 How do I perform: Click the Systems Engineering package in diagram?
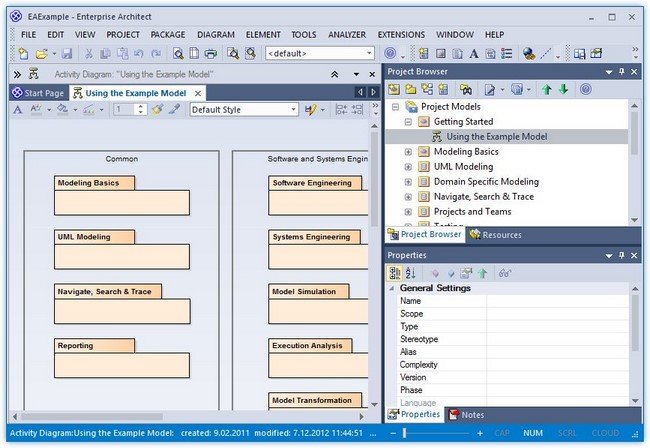[318, 250]
